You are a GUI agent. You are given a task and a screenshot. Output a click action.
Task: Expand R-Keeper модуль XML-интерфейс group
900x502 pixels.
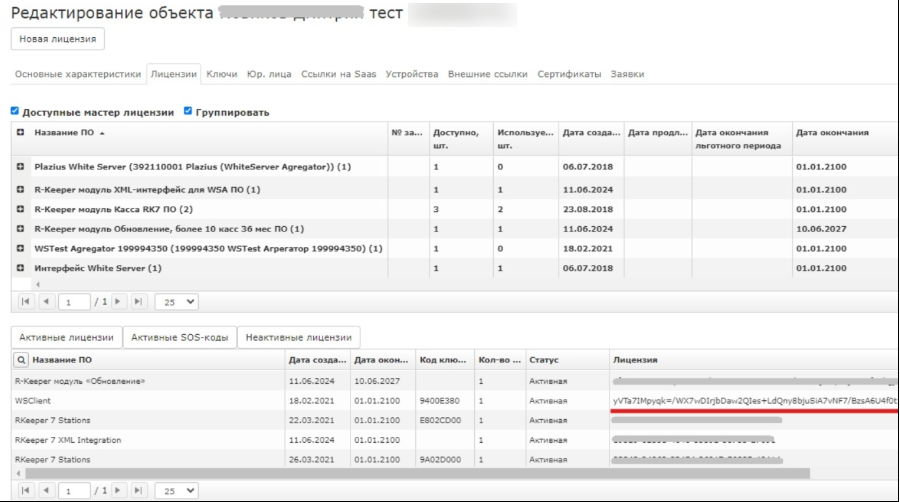(20, 189)
